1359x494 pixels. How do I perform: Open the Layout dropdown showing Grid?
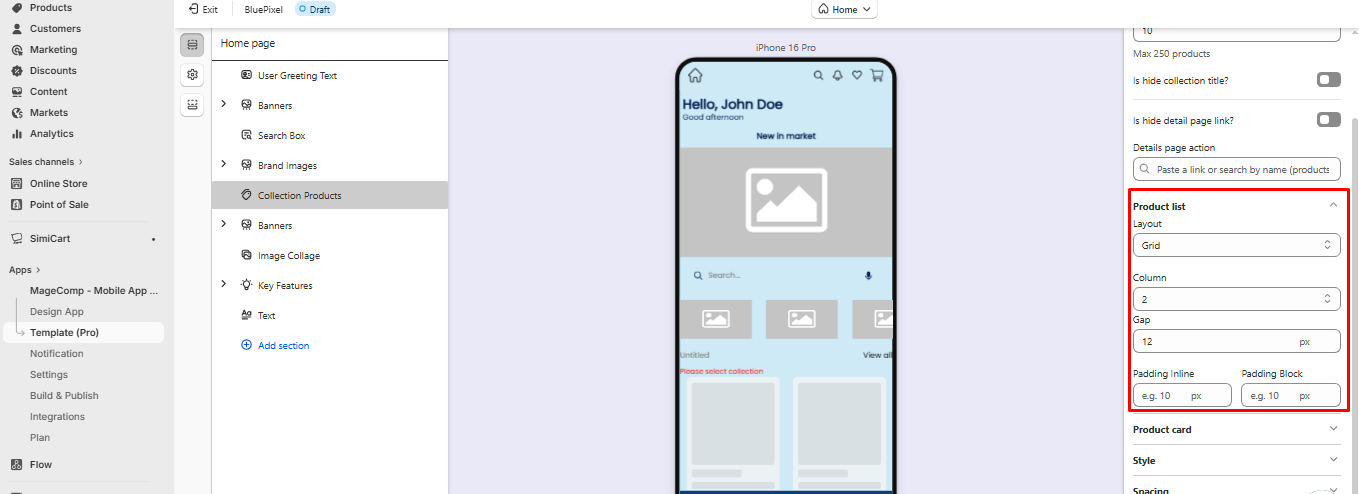pos(1236,245)
